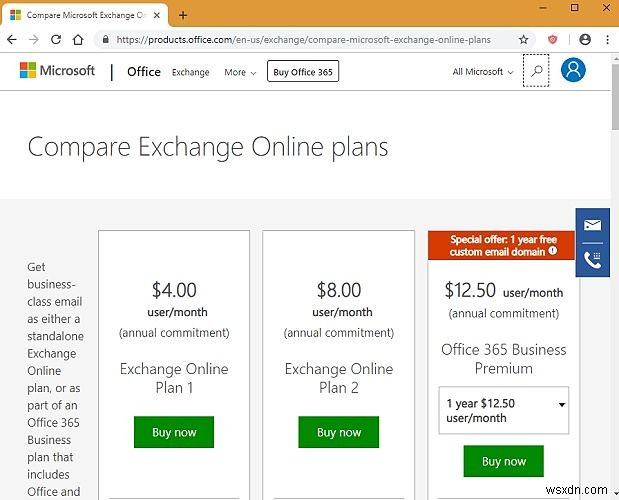This screenshot has width=619, height=500.
Task: Expand the More navigation menu
Action: [x=240, y=73]
